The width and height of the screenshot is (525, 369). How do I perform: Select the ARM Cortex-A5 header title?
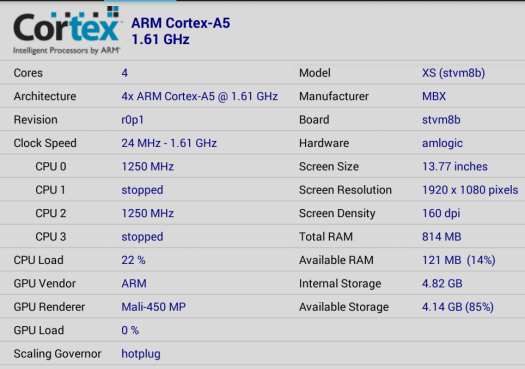coord(180,23)
